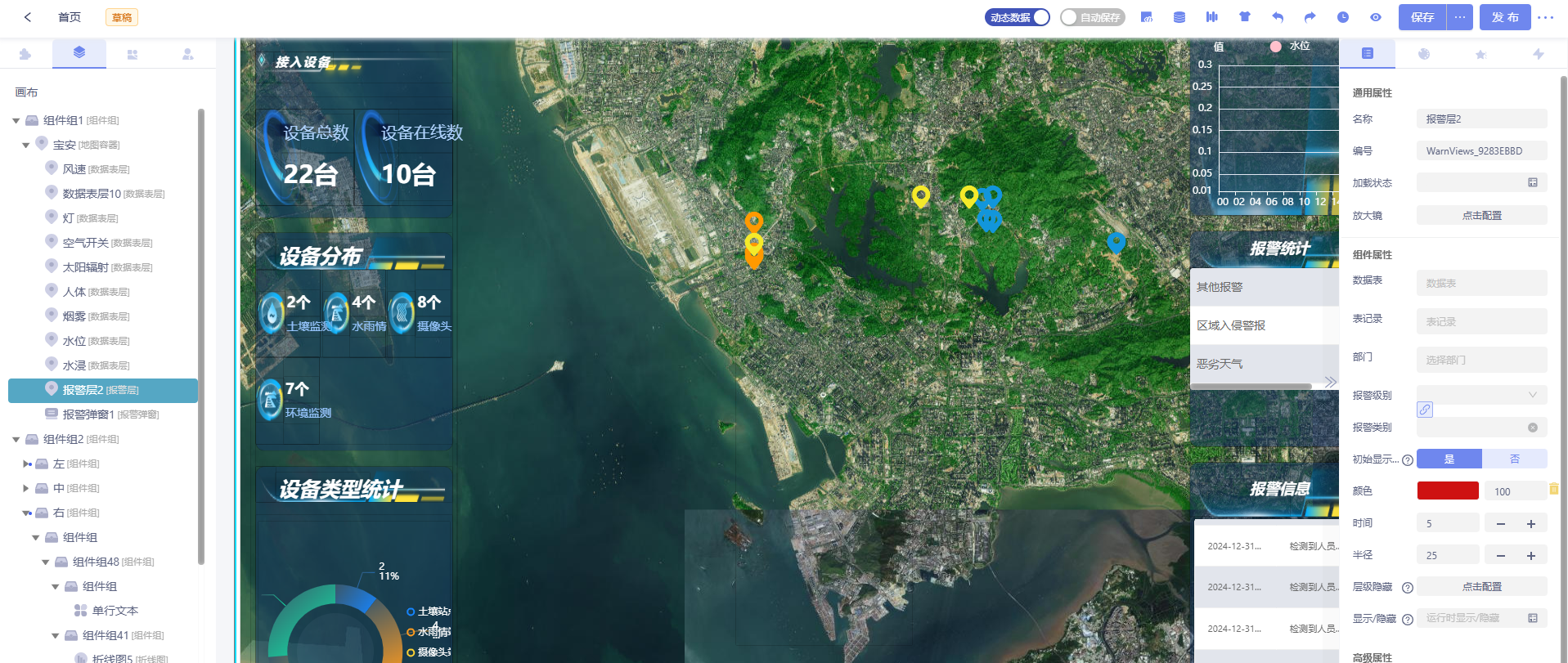Collapse the 组件组41 node
Screen dimensions: 1568x663
pyautogui.click(x=56, y=636)
